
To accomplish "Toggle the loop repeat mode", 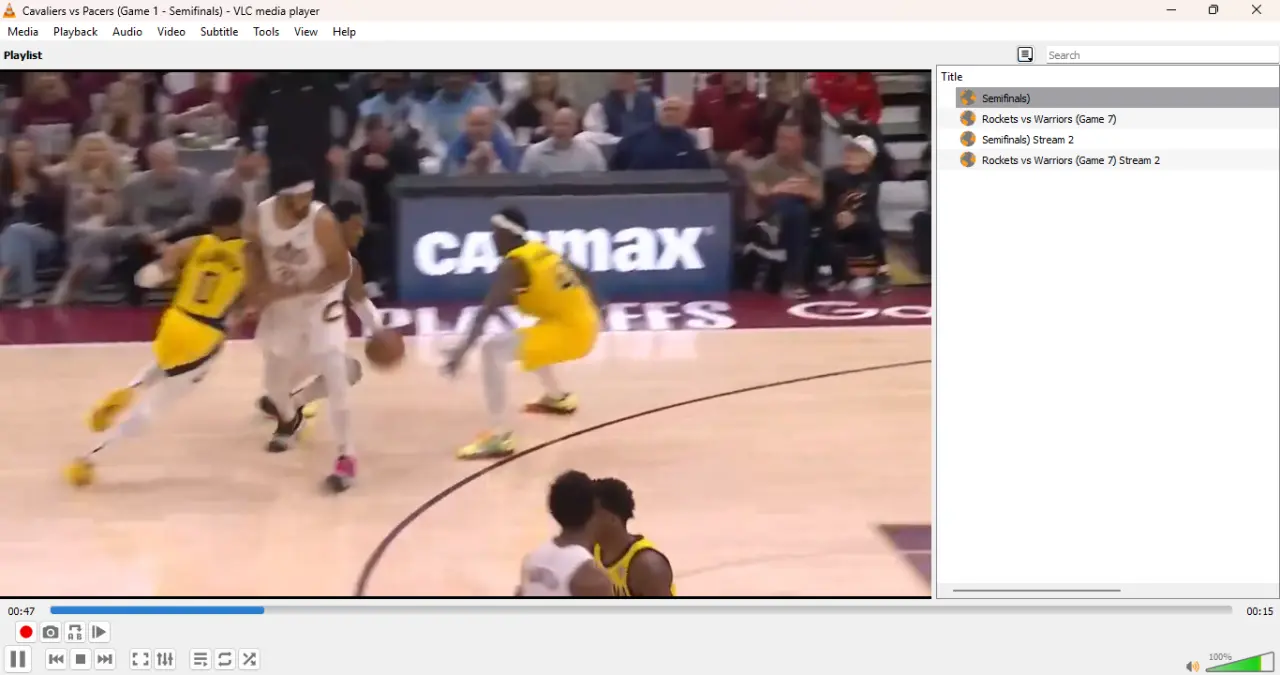I will [225, 659].
